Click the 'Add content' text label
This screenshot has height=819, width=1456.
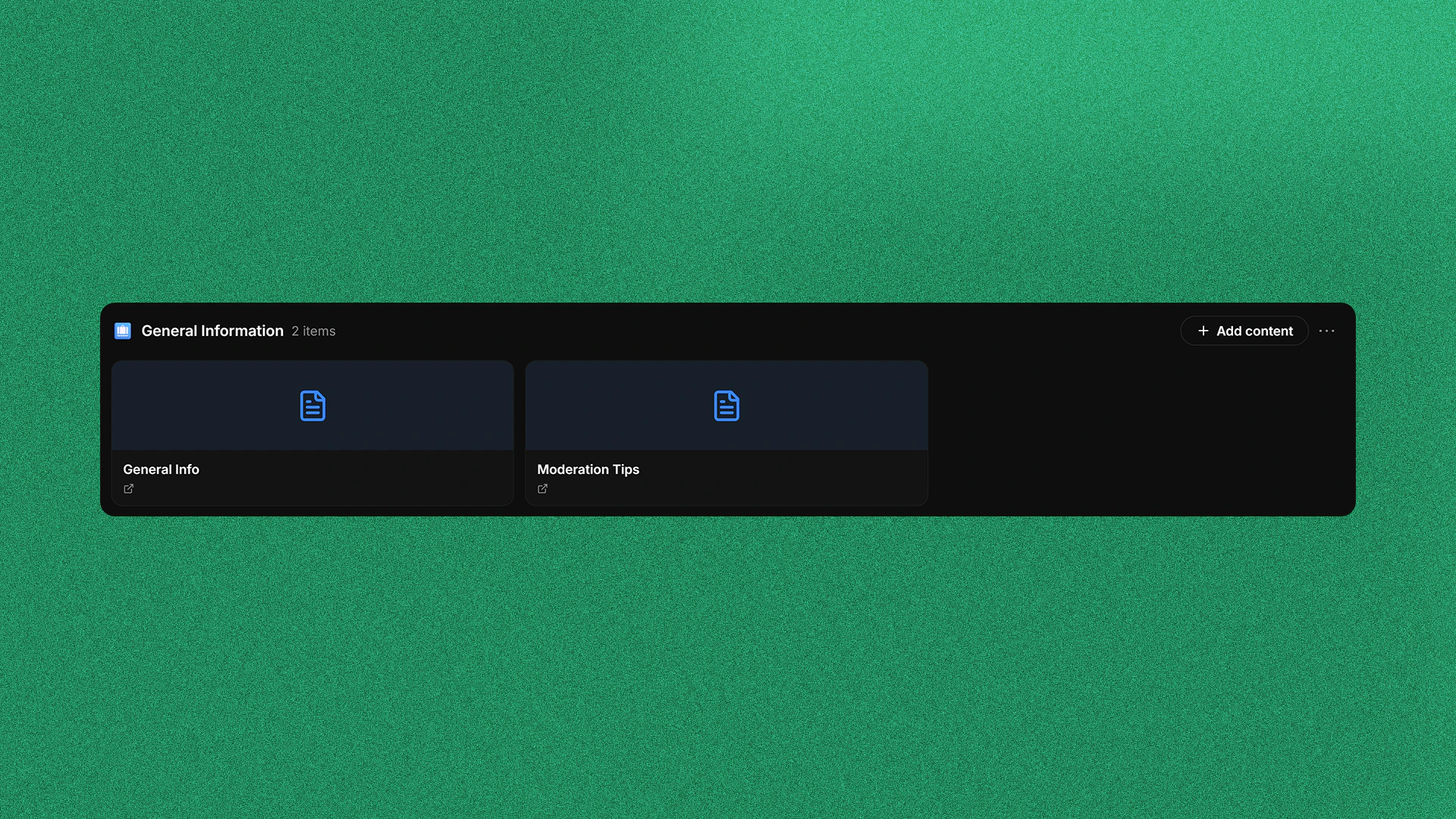pos(1254,331)
